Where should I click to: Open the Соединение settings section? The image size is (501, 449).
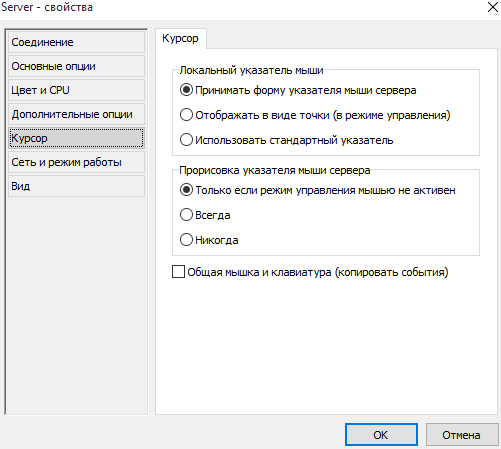[76, 42]
